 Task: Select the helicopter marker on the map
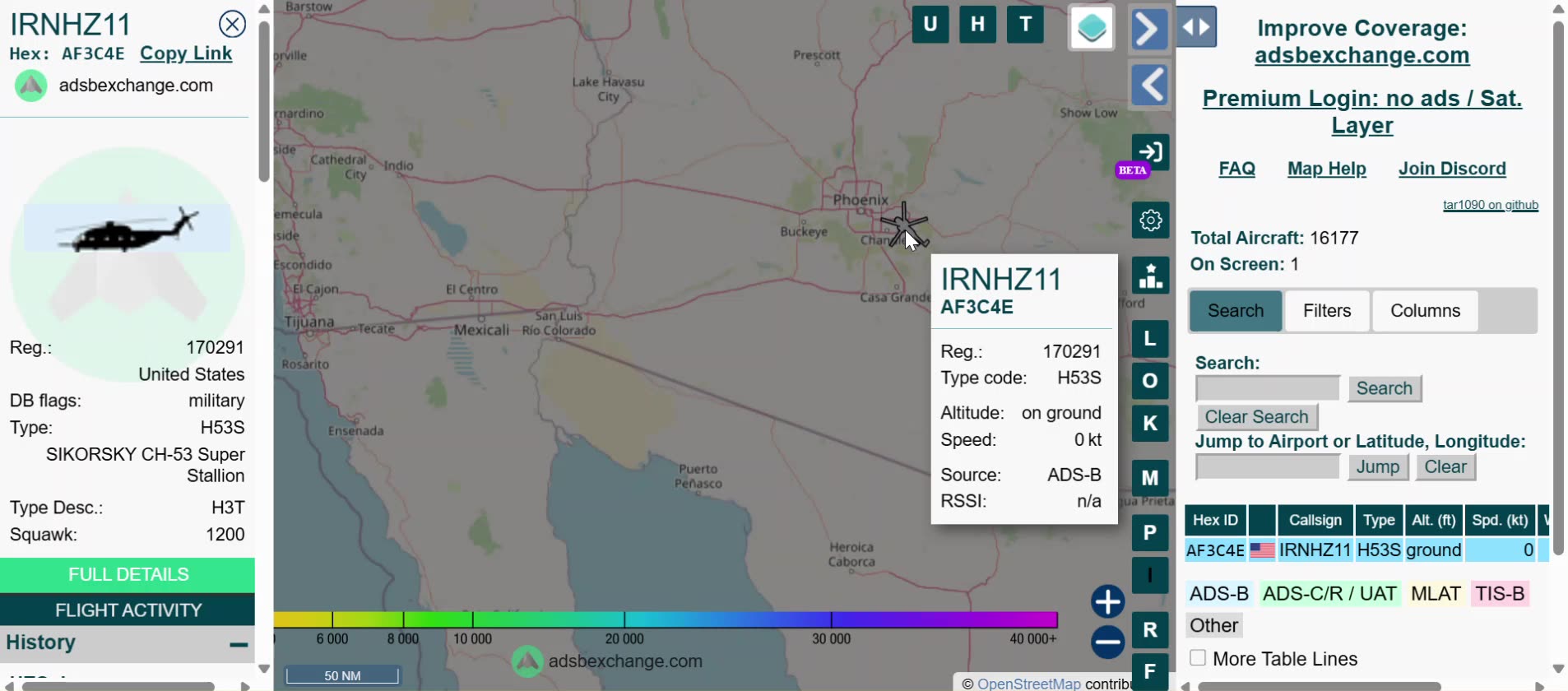903,225
